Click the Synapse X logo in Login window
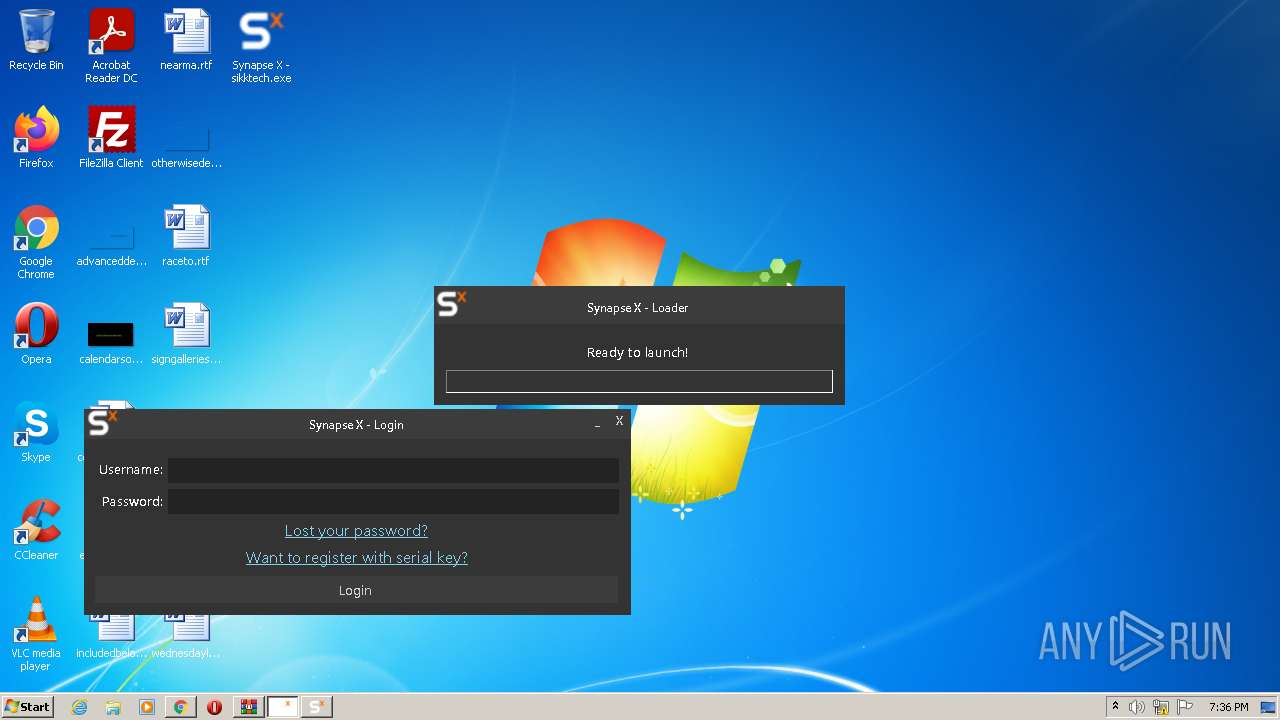The width and height of the screenshot is (1280, 720). (102, 422)
